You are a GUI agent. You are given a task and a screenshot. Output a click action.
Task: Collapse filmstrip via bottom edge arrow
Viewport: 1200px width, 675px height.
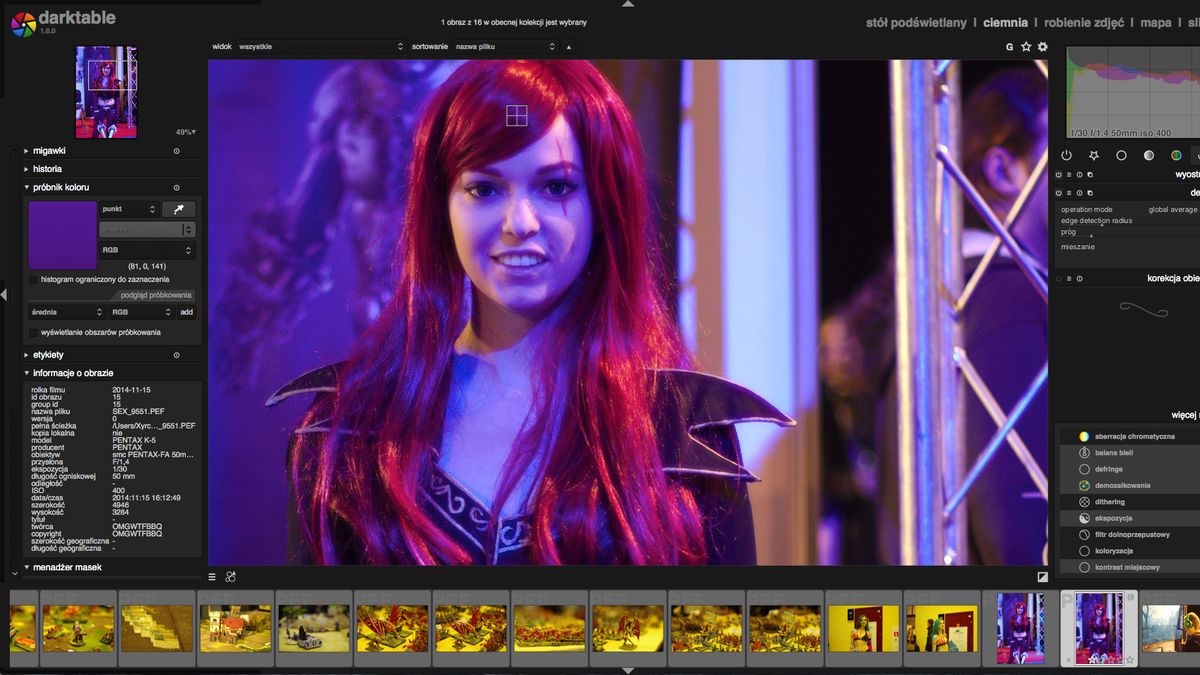(x=628, y=670)
